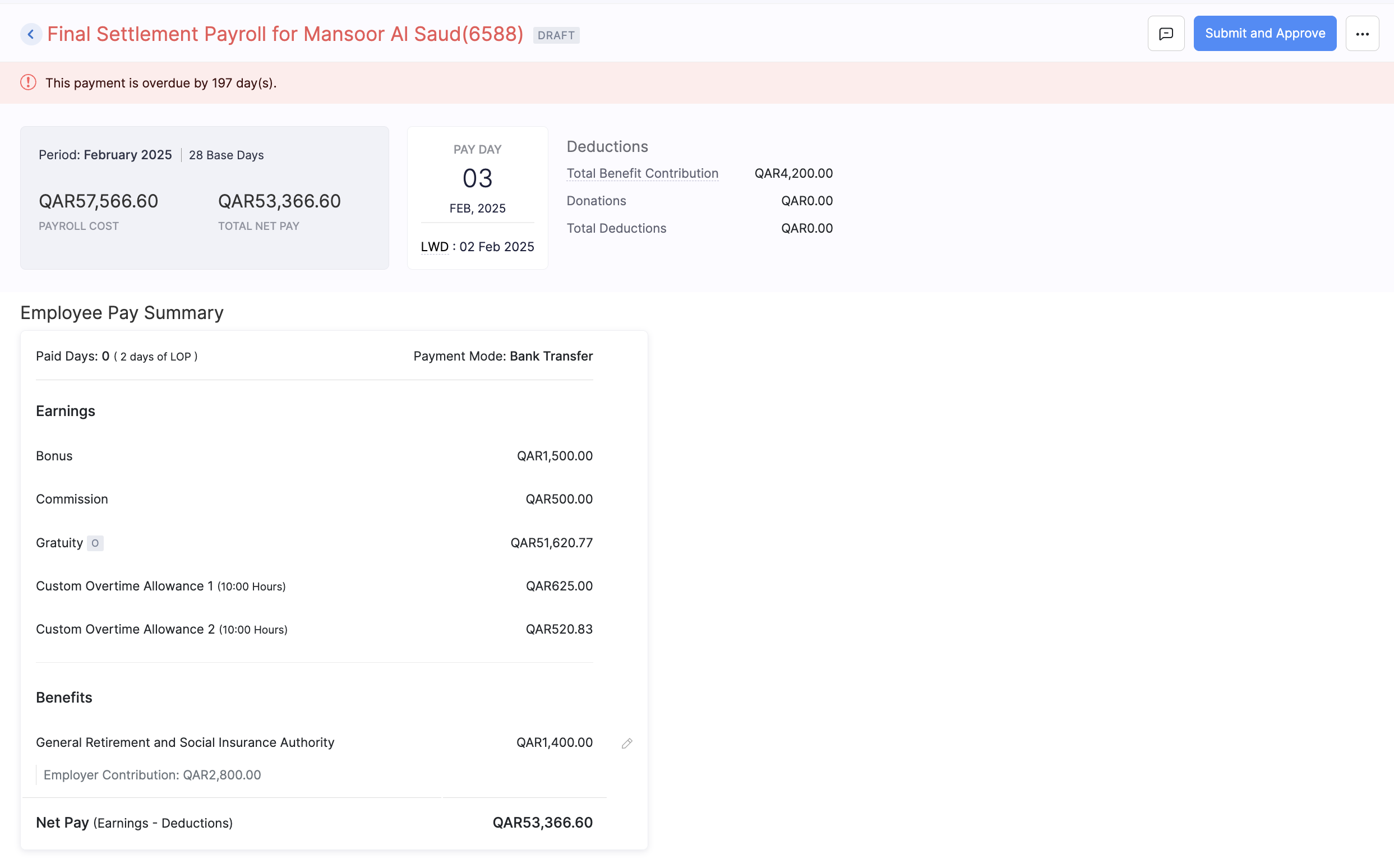Open the comments icon button
The width and height of the screenshot is (1394, 868).
(x=1165, y=34)
